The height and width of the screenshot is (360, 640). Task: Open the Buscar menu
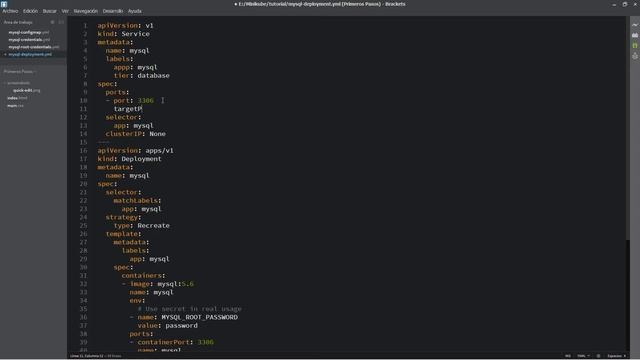coord(49,11)
